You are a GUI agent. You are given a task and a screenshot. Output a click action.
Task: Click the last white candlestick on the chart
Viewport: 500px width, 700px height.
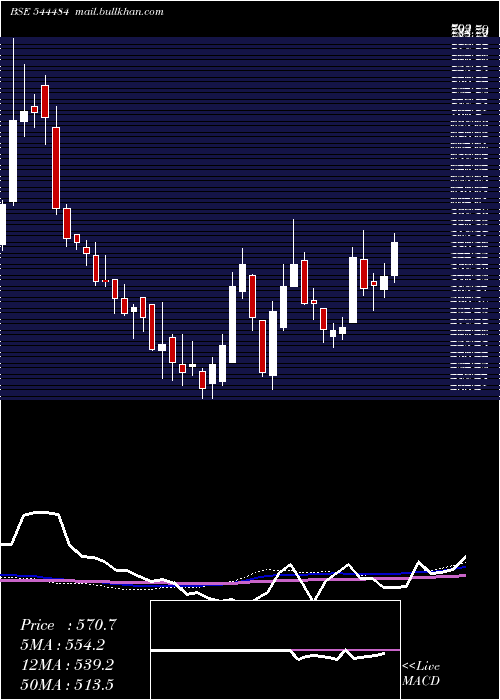[x=394, y=258]
